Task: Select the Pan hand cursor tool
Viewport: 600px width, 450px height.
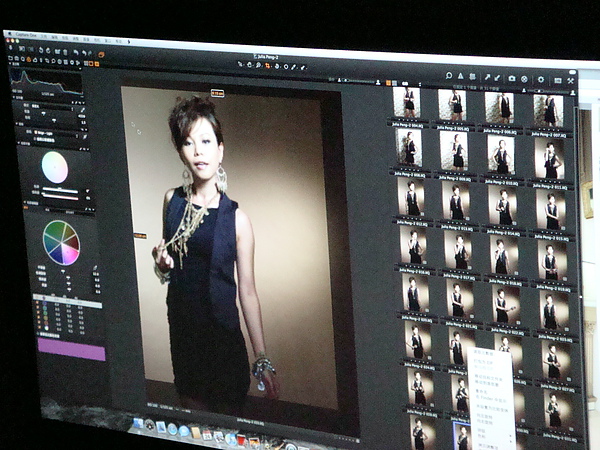Action: [249, 65]
